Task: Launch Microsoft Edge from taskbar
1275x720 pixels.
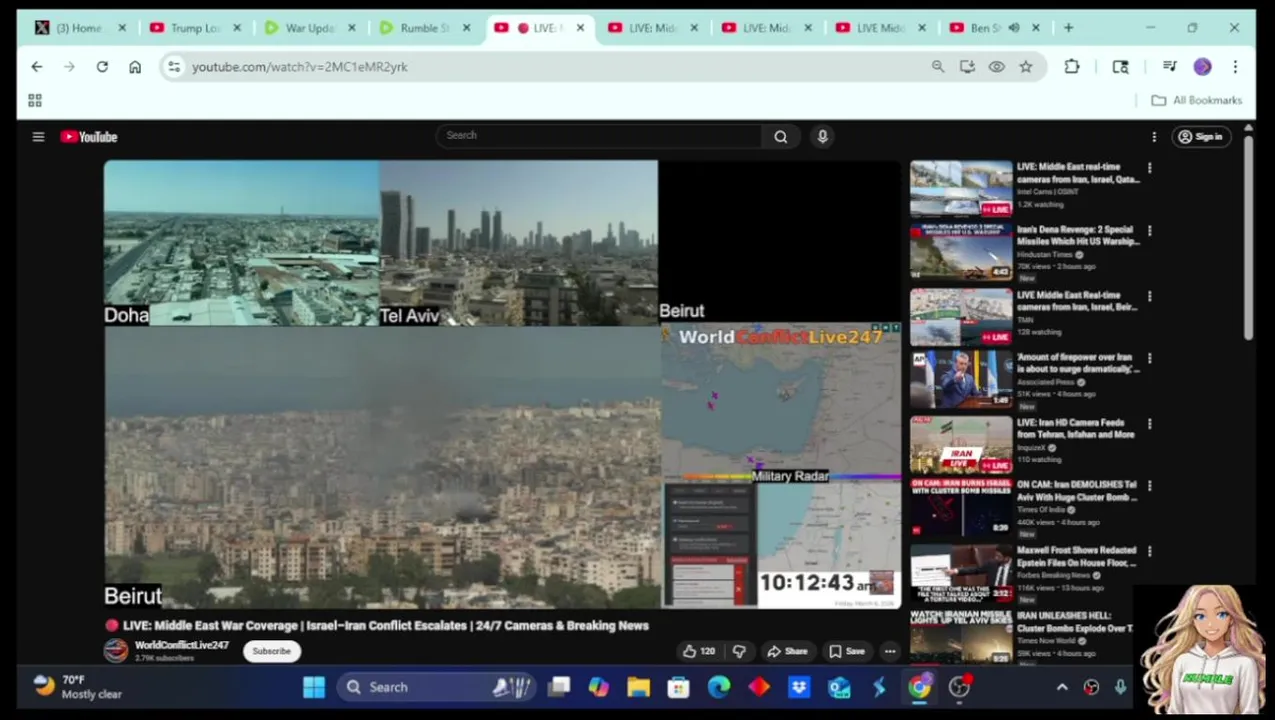Action: (719, 687)
